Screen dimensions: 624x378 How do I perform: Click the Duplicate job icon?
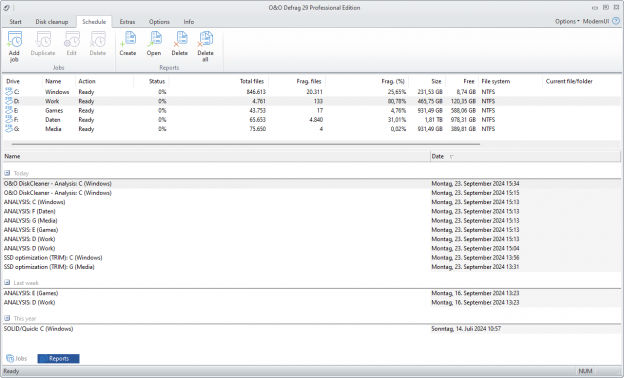(43, 40)
